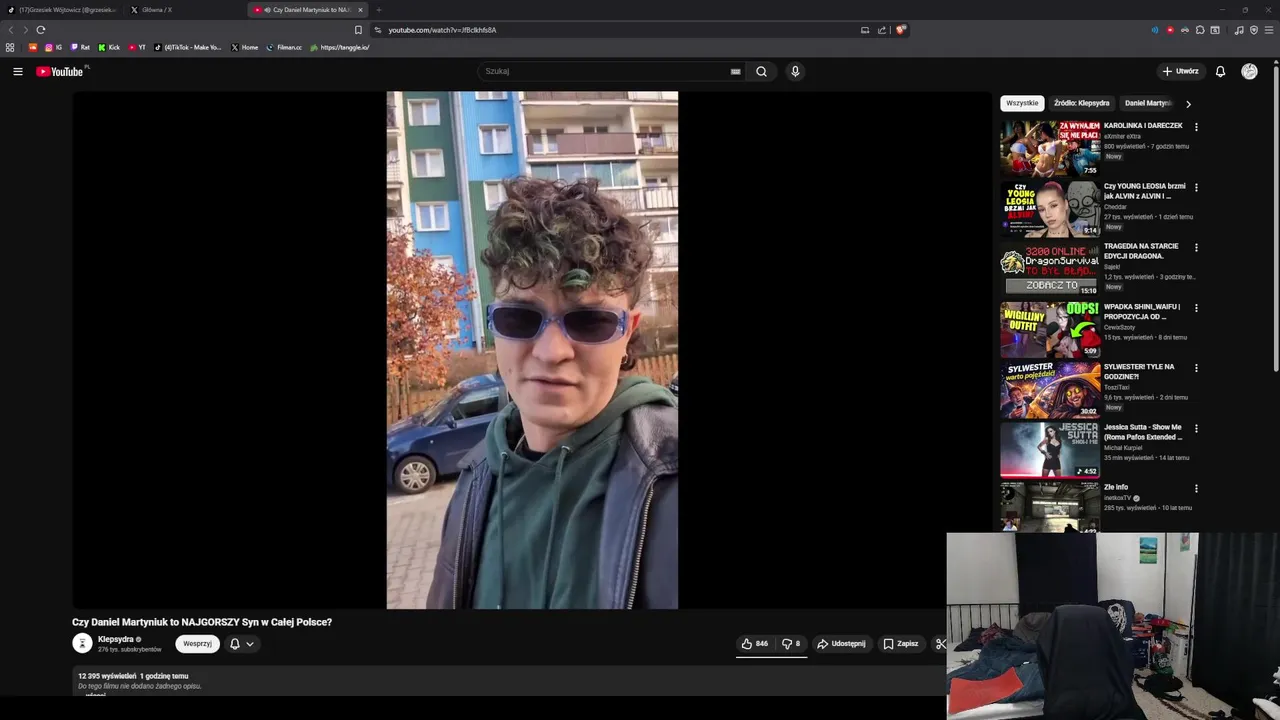The image size is (1280, 720).
Task: Open KAROLINKA I DARECZEK thumbnail
Action: coord(1050,148)
